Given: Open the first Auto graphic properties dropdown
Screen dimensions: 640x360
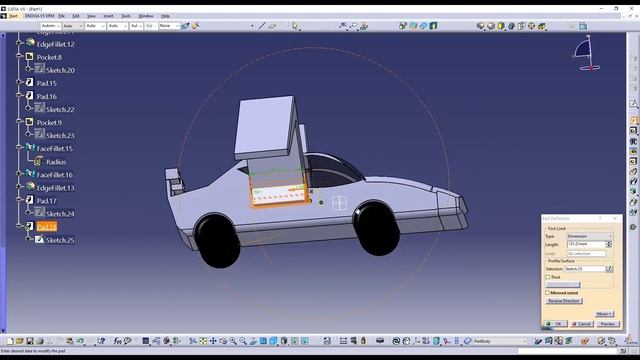Looking at the screenshot, I should [x=51, y=26].
